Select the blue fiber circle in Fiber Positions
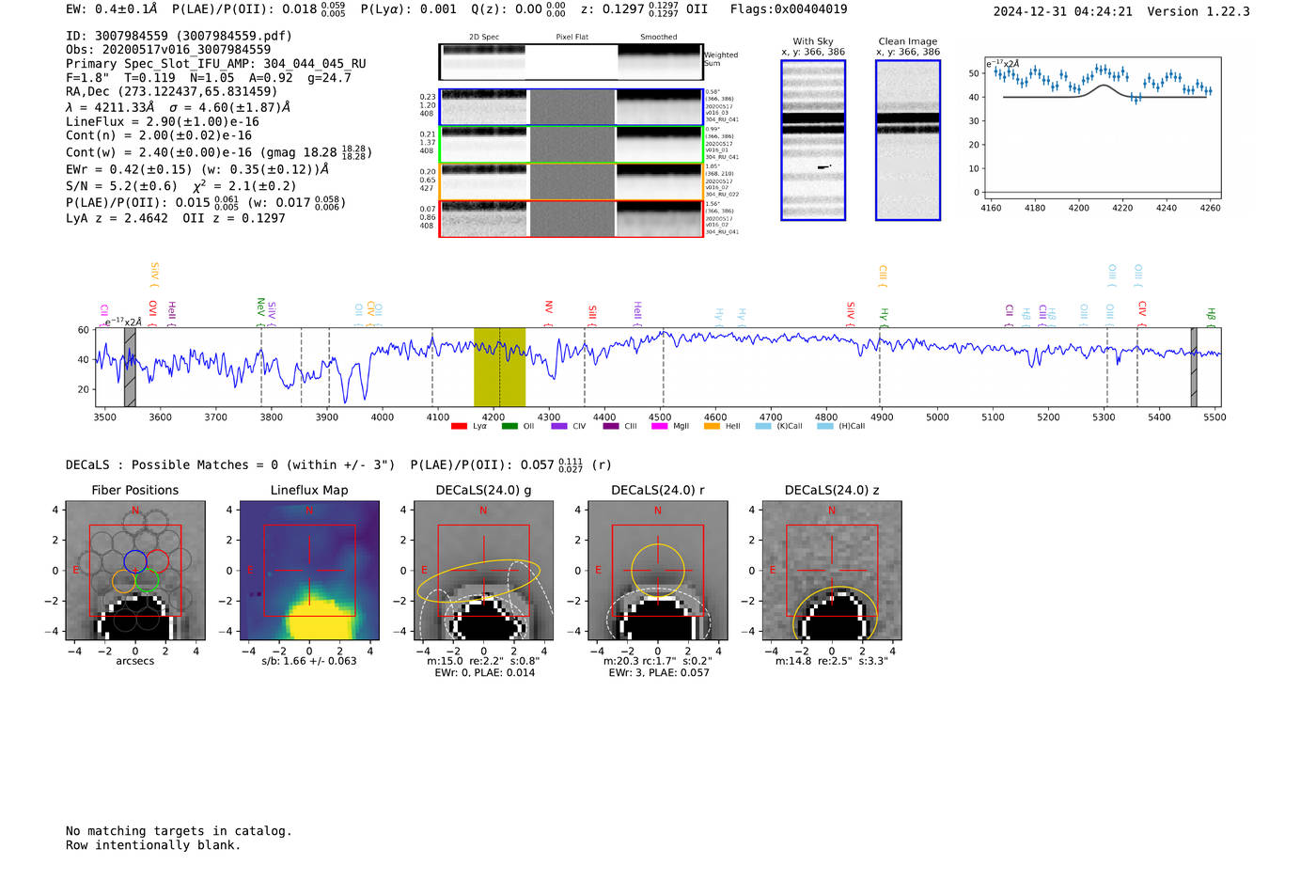The image size is (1316, 896). [135, 561]
